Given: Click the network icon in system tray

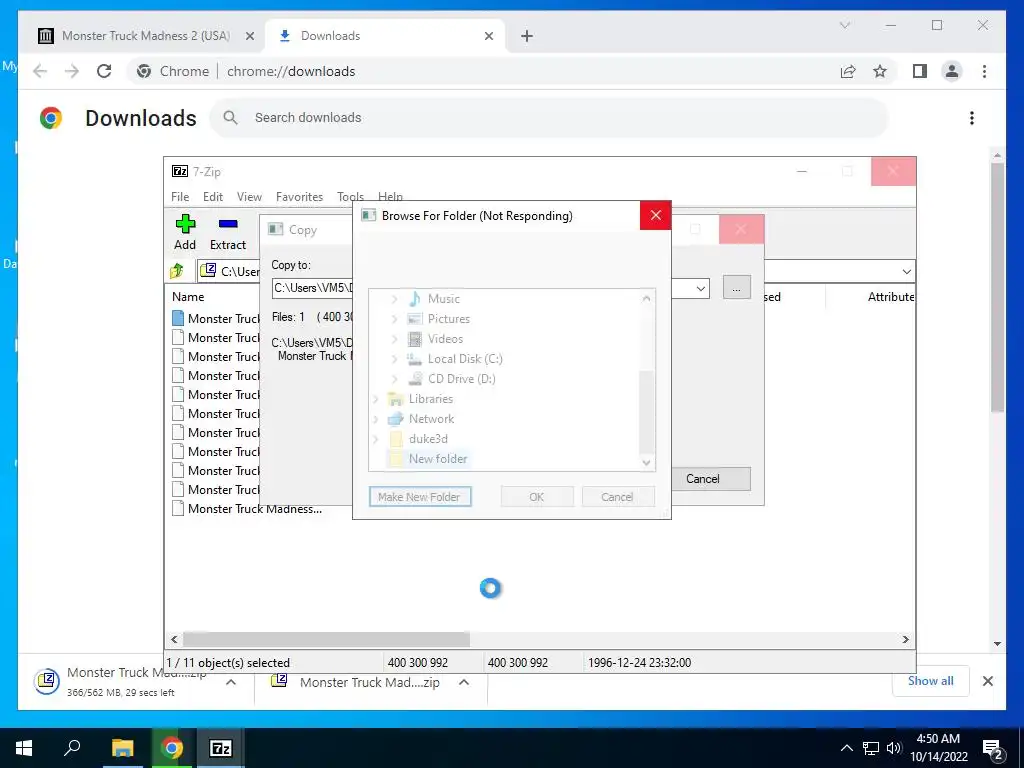Looking at the screenshot, I should [x=871, y=748].
